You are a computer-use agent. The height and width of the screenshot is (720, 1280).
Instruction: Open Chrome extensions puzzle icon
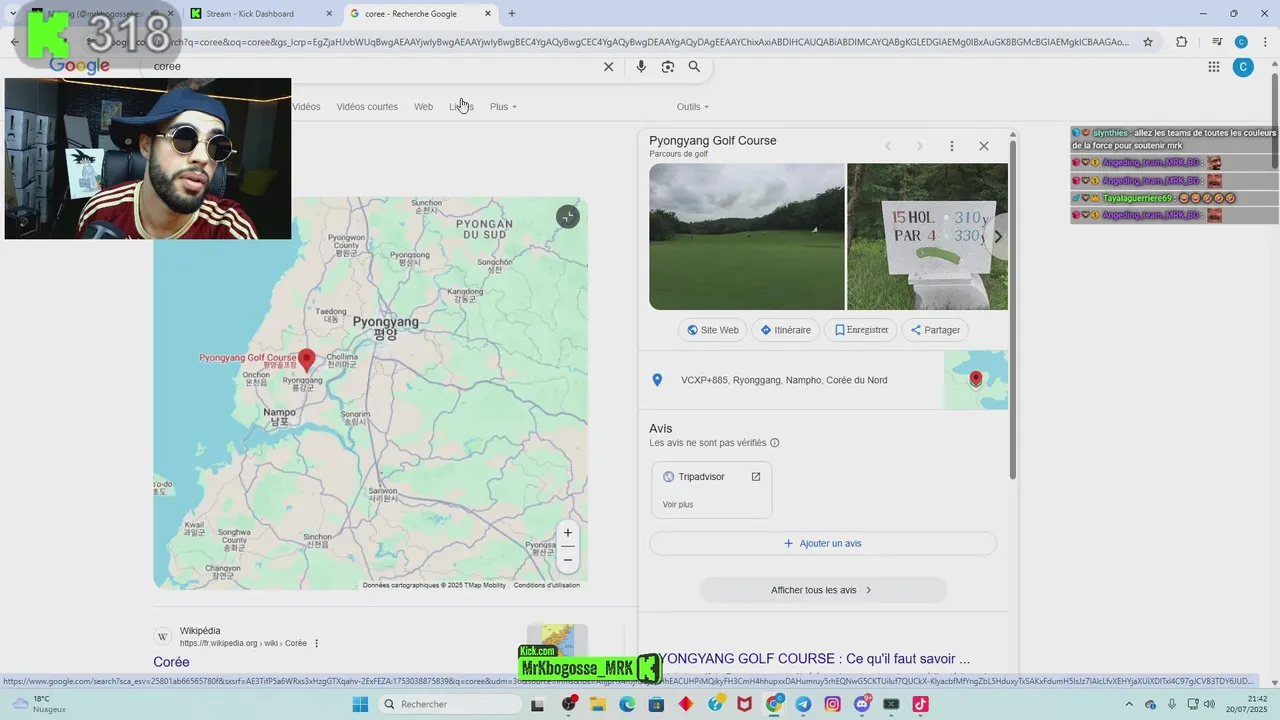[x=1181, y=42]
